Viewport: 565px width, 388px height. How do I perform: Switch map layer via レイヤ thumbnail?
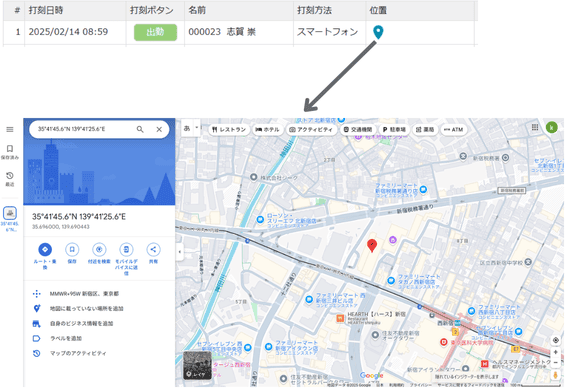tap(197, 365)
